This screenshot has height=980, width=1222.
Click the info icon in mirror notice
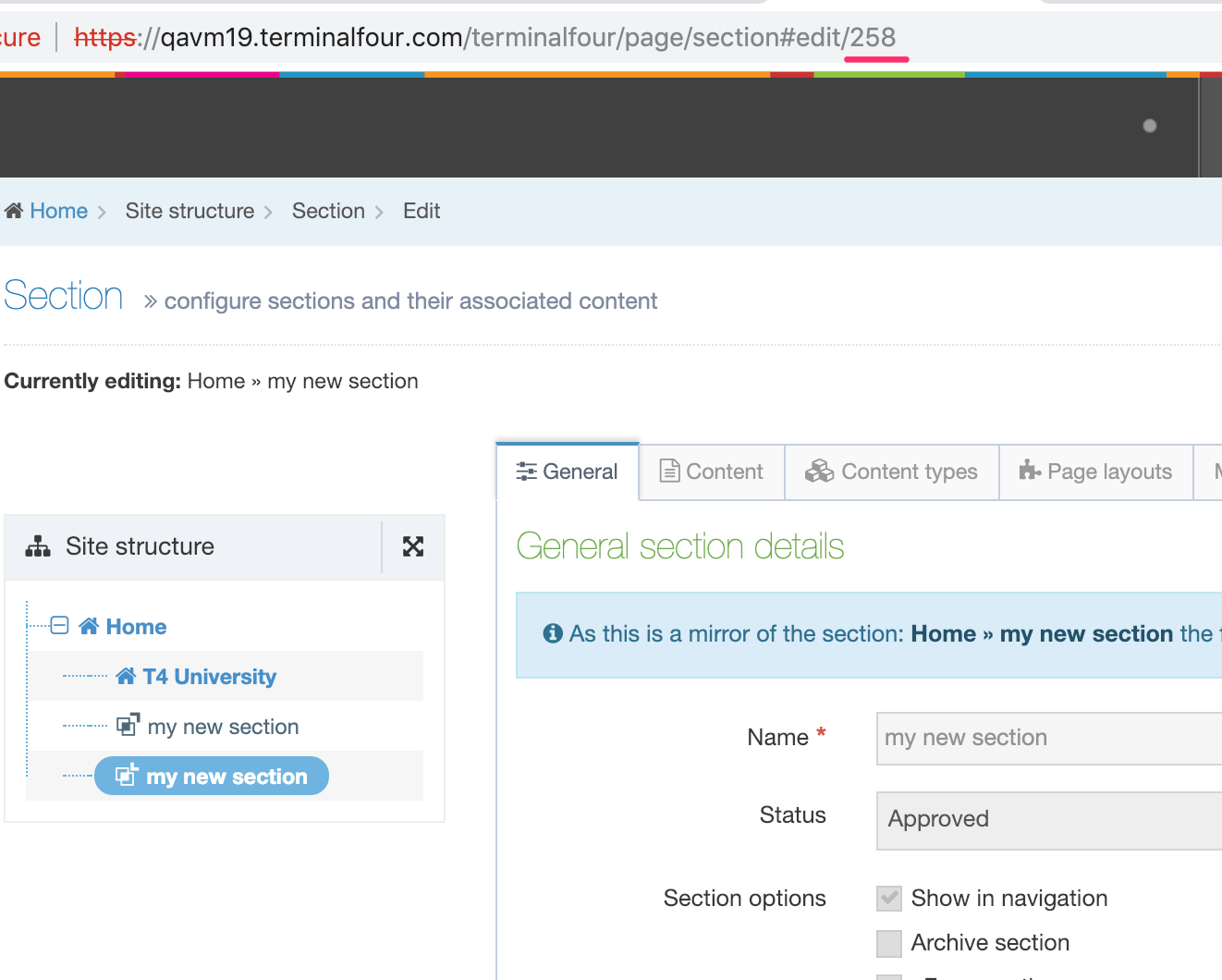pyautogui.click(x=553, y=633)
